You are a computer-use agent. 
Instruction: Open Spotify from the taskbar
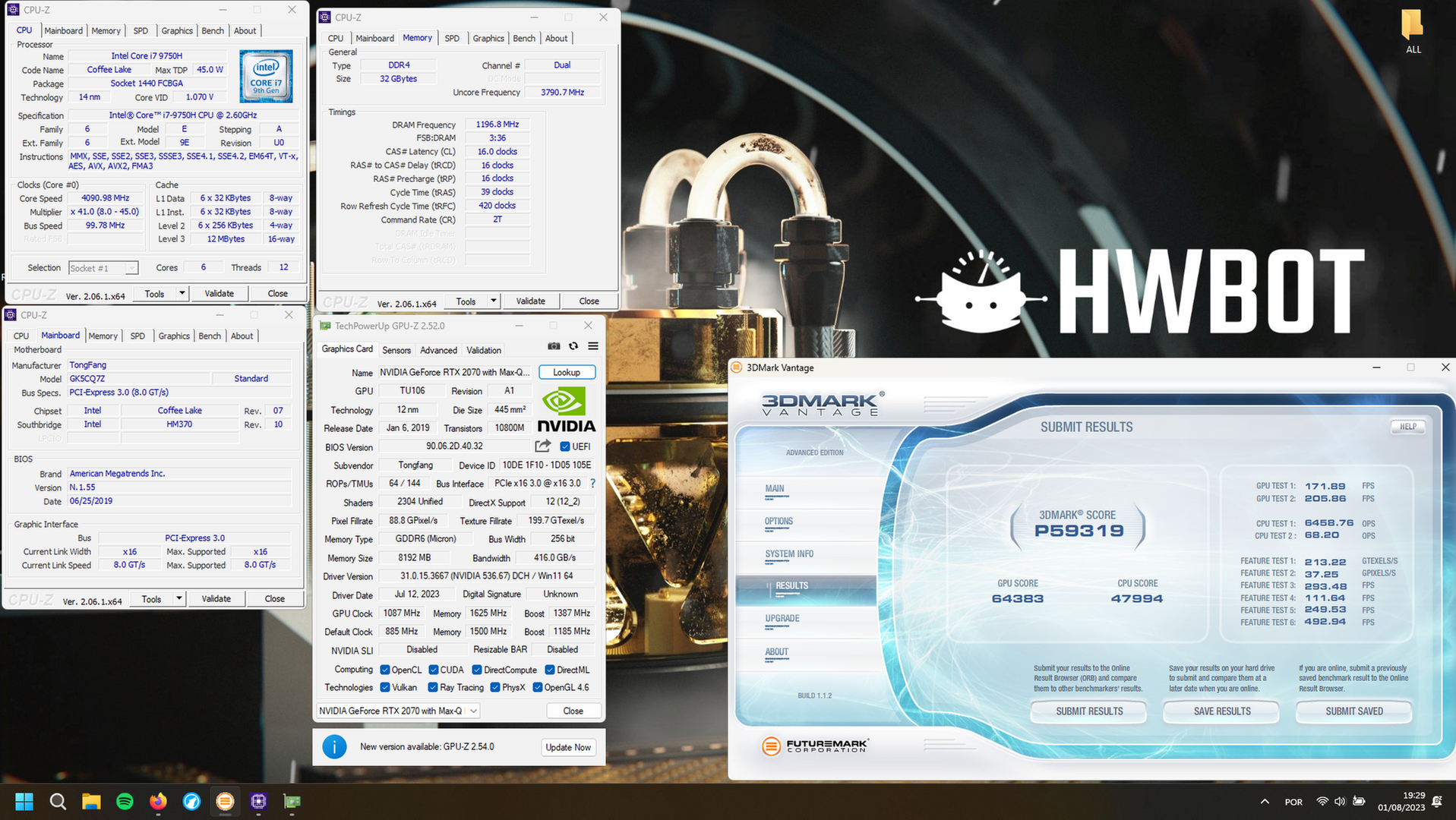pyautogui.click(x=125, y=801)
